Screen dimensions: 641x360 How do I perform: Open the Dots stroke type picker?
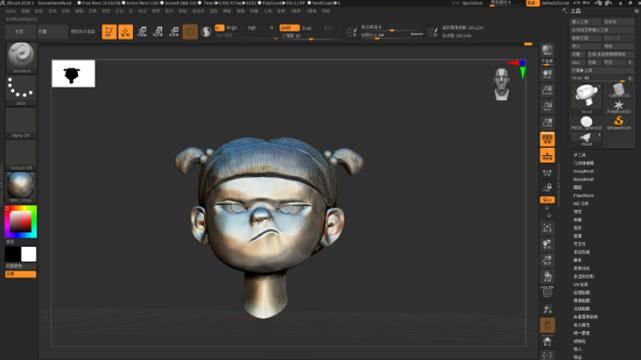(21, 90)
